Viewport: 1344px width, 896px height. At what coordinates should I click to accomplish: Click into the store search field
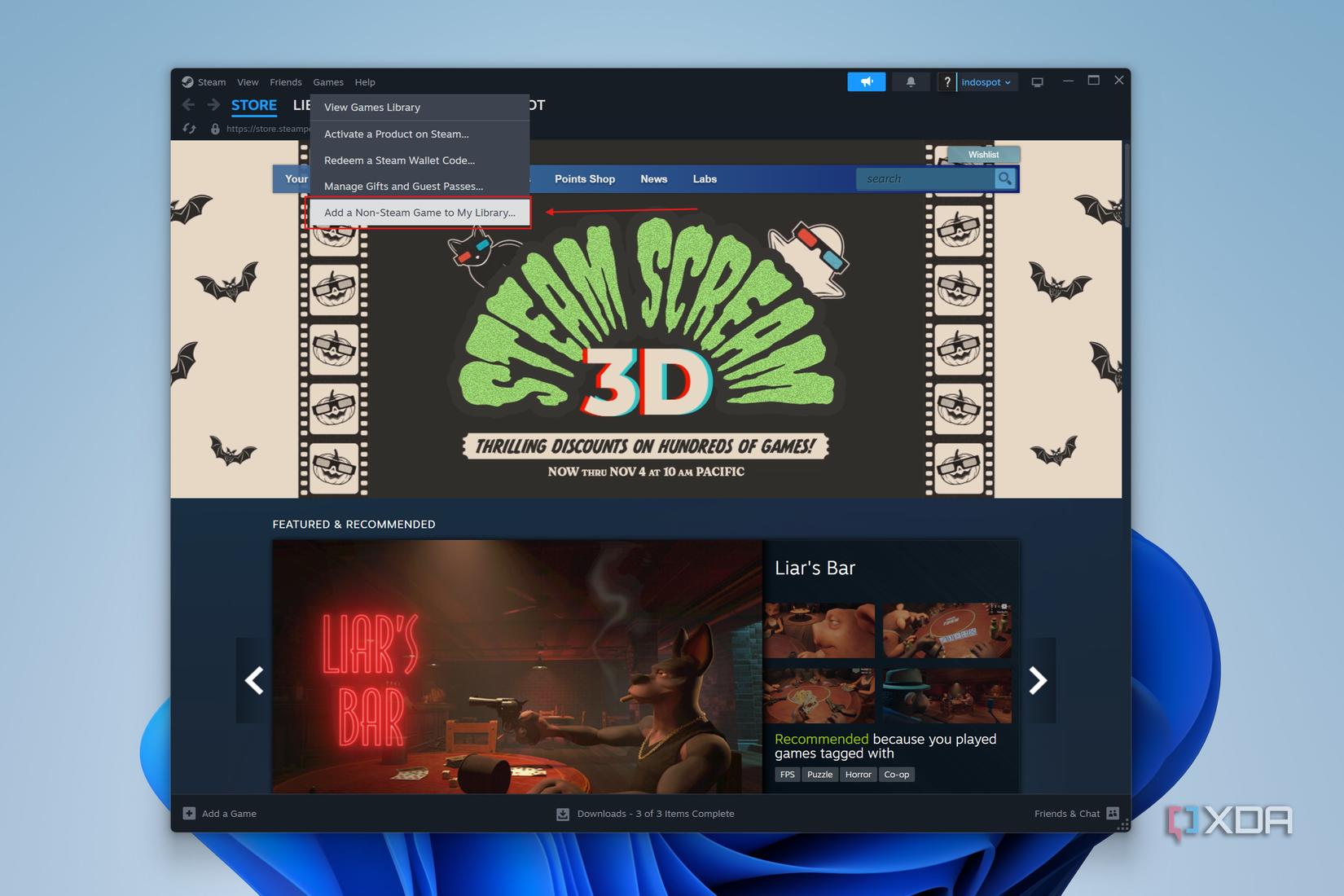(x=926, y=178)
